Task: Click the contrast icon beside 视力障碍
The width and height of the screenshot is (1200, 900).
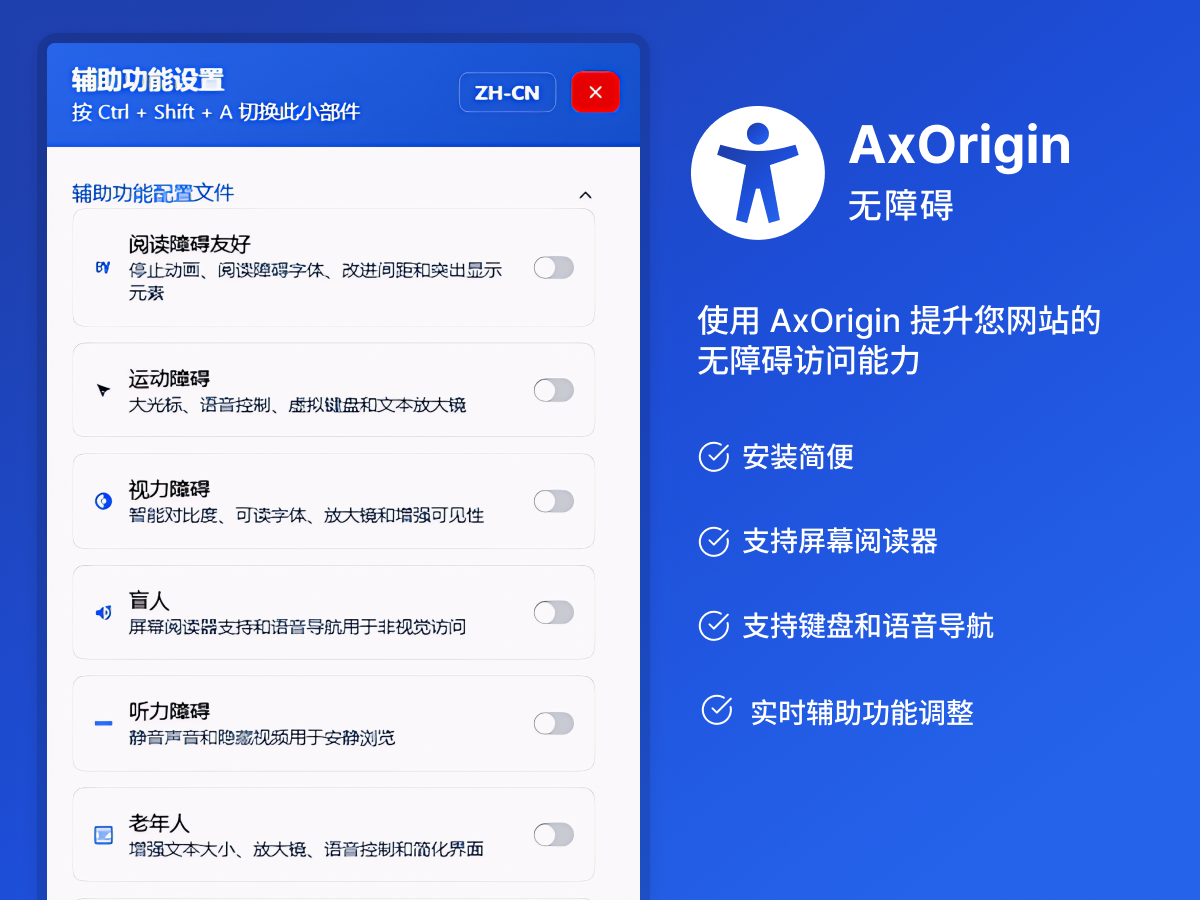Action: [x=103, y=501]
